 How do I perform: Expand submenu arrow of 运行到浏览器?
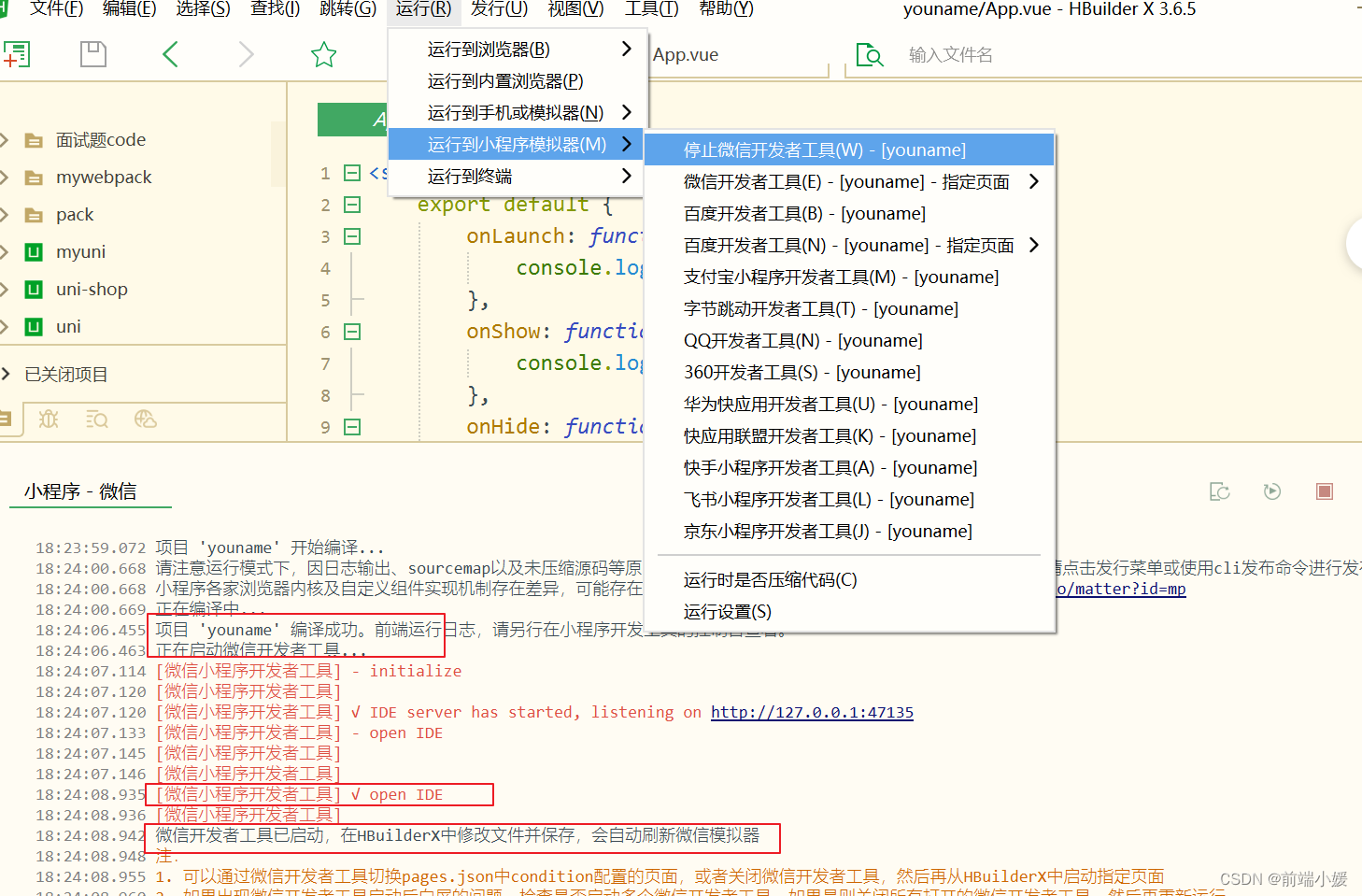[x=627, y=49]
